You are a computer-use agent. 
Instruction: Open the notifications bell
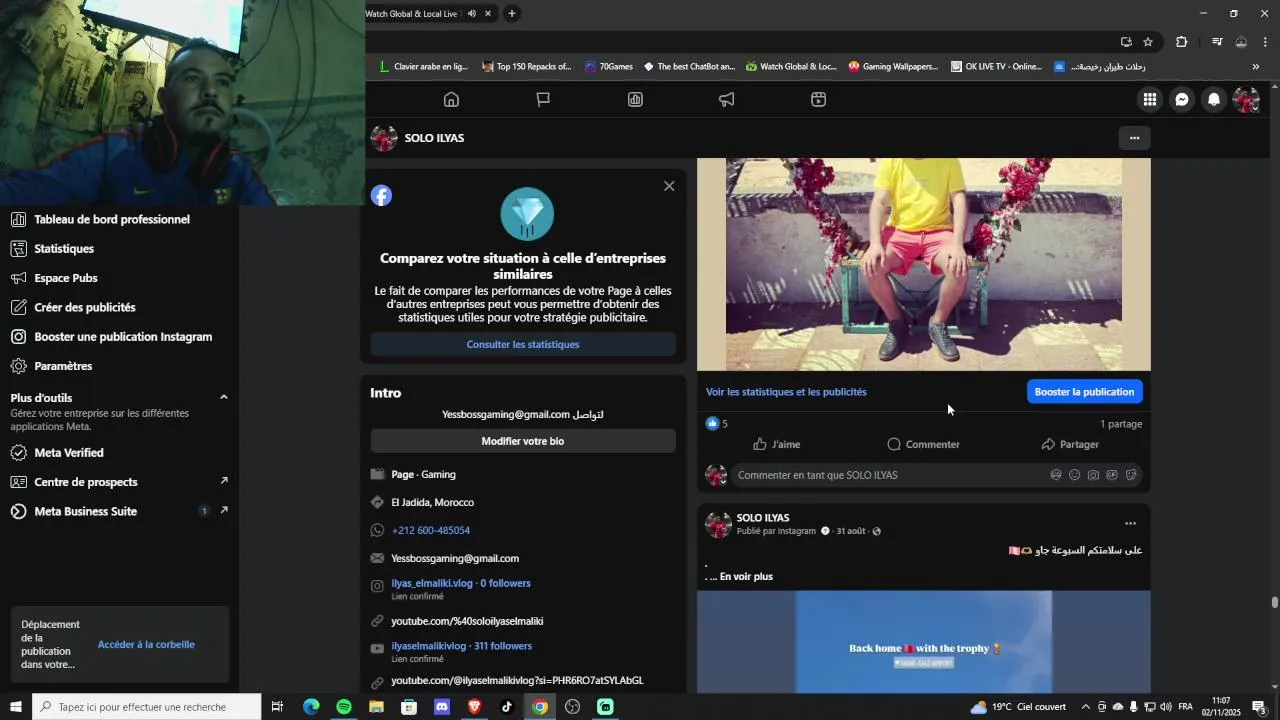click(x=1214, y=100)
